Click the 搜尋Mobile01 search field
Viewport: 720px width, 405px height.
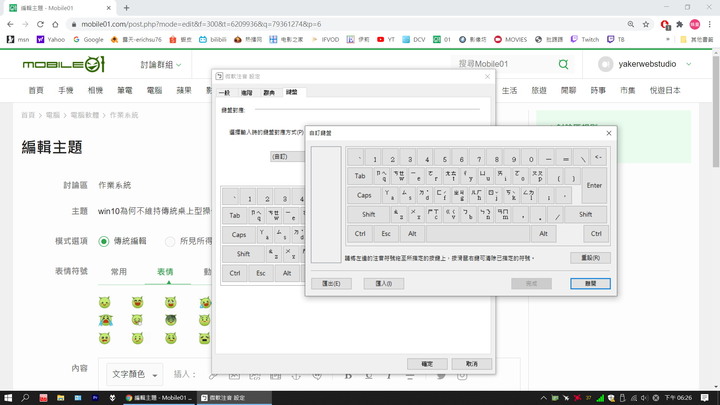[x=505, y=64]
